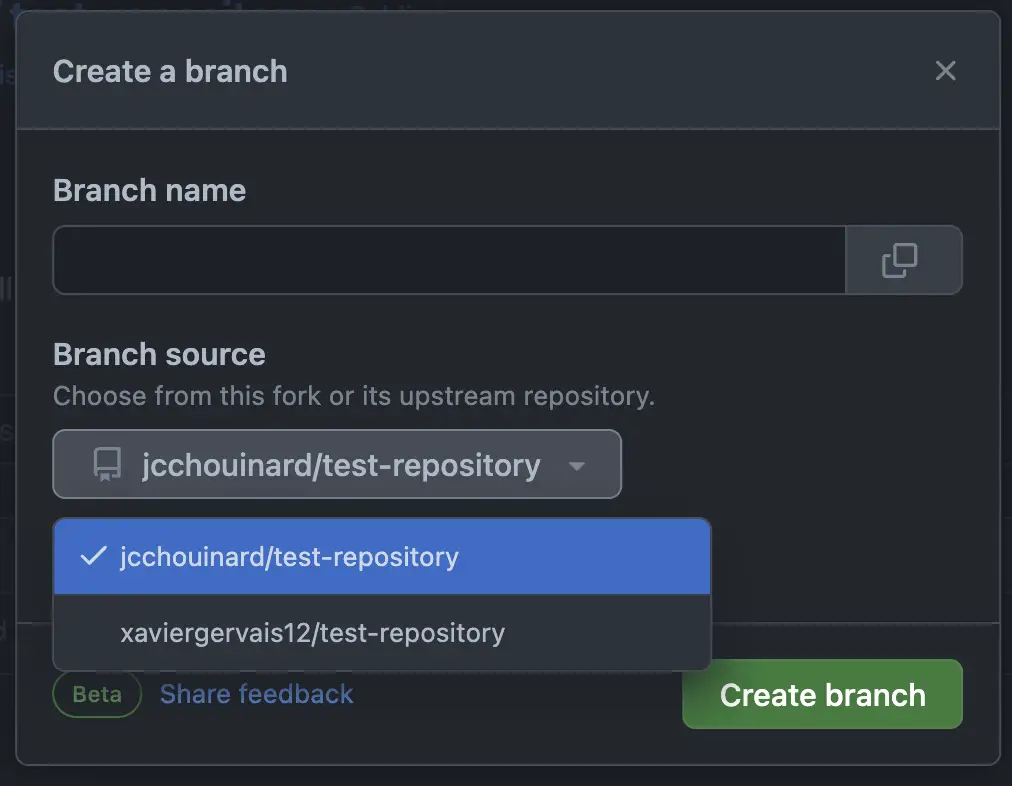Click the "Branch source" section label

point(159,354)
